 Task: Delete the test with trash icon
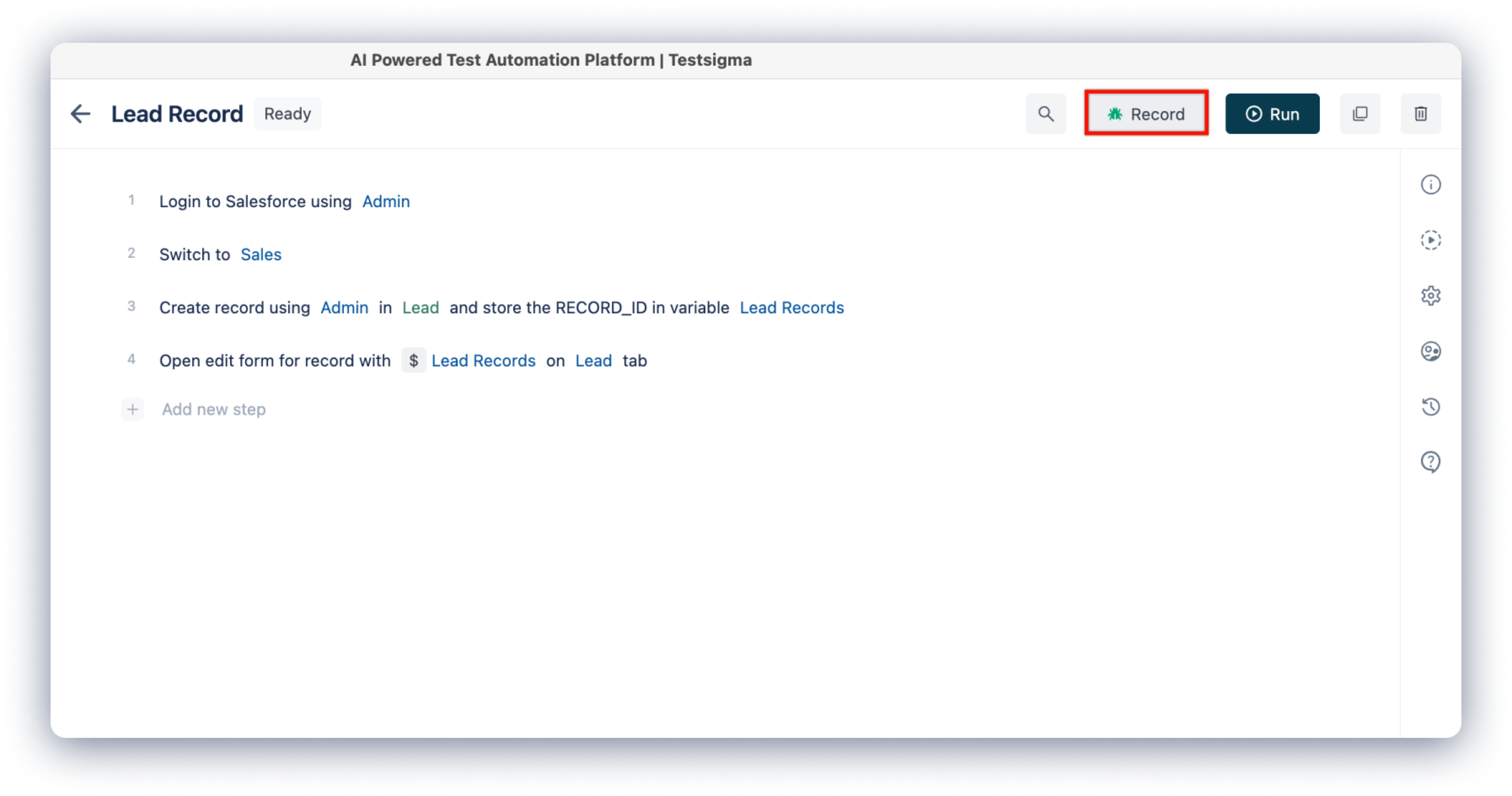[1421, 114]
